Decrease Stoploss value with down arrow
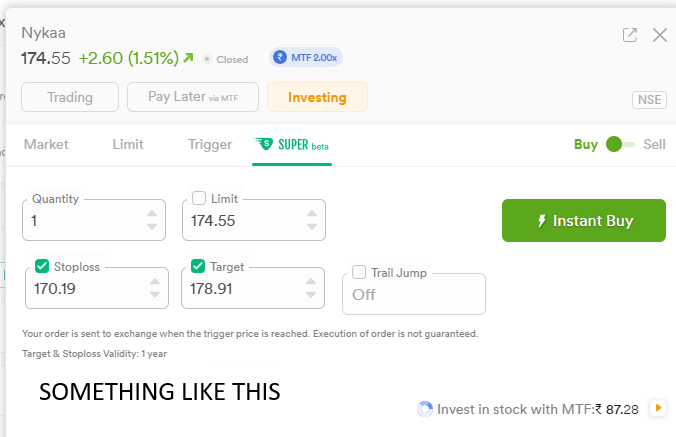 coord(155,295)
